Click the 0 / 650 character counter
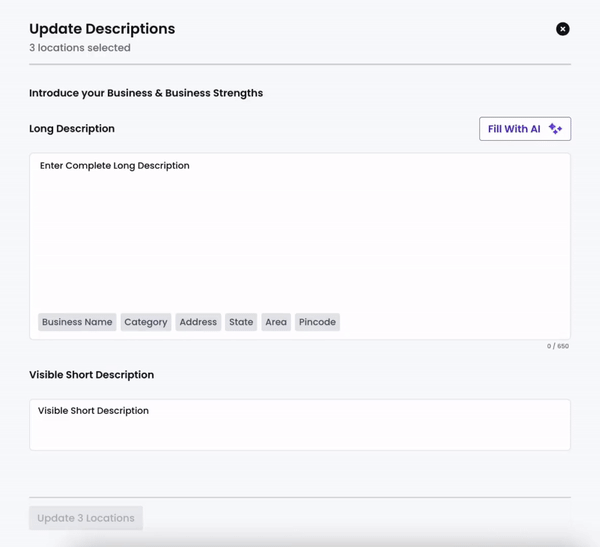 pos(558,346)
